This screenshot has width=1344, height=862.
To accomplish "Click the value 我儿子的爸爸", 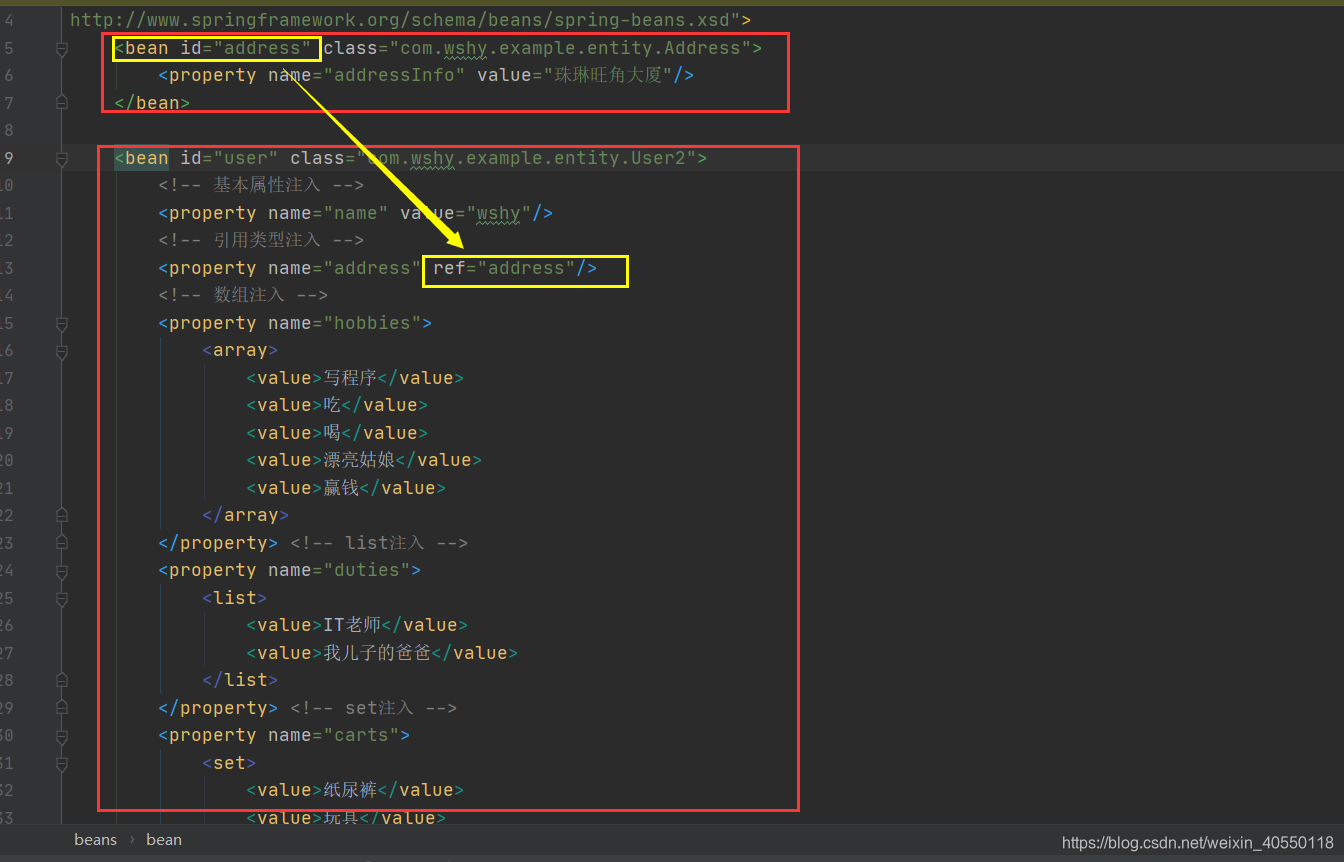I will click(377, 653).
